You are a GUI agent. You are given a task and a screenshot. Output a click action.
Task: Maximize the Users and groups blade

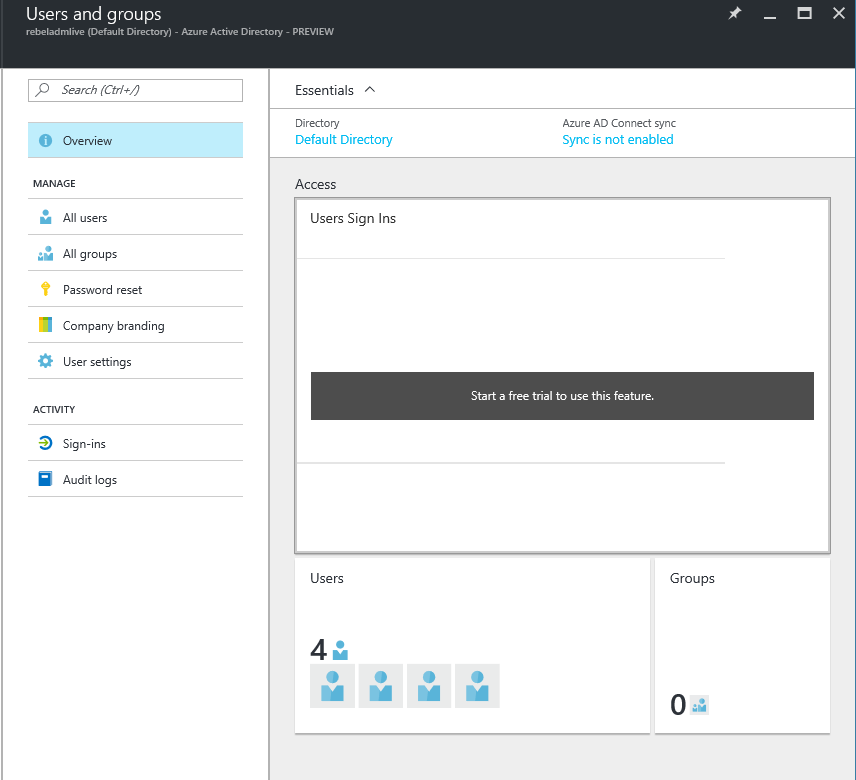(804, 13)
